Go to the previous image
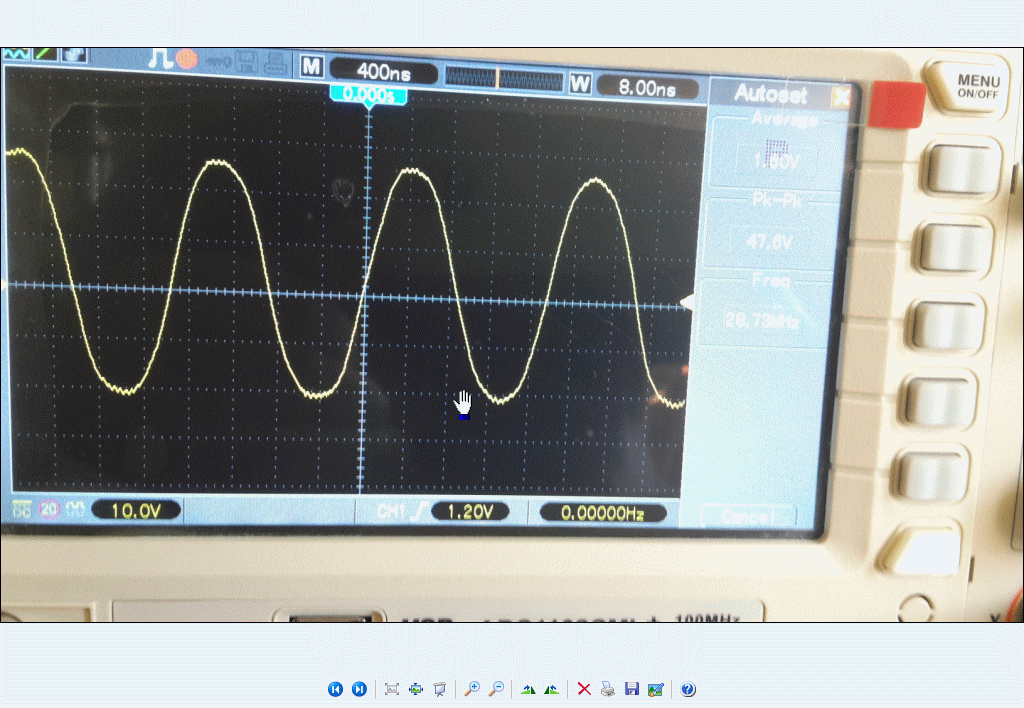The image size is (1024, 708). (335, 689)
